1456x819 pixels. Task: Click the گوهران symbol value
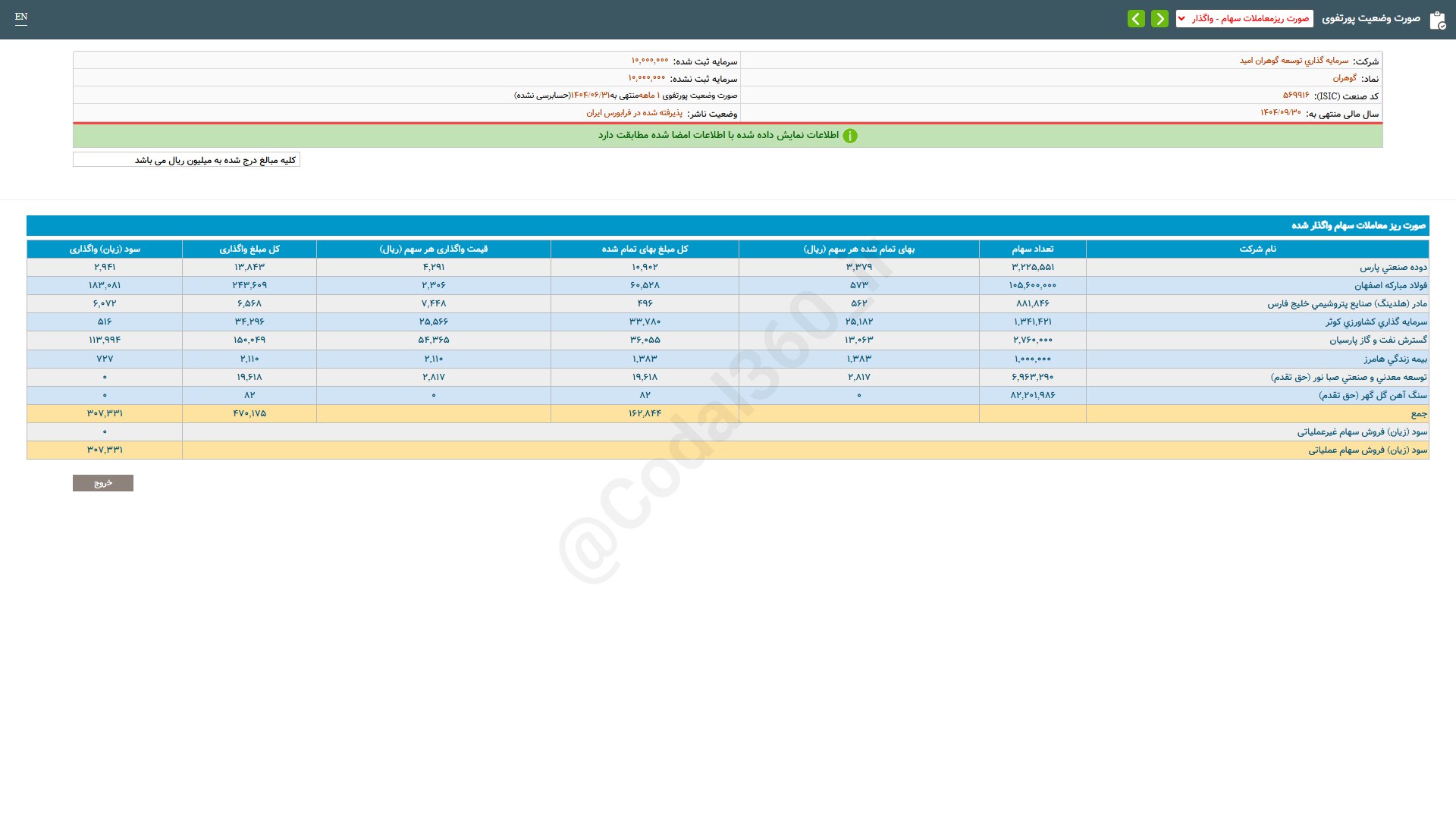(x=1345, y=78)
